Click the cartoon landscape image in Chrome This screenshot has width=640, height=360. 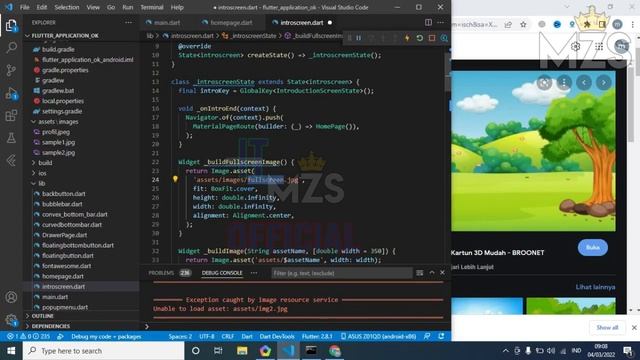533,151
